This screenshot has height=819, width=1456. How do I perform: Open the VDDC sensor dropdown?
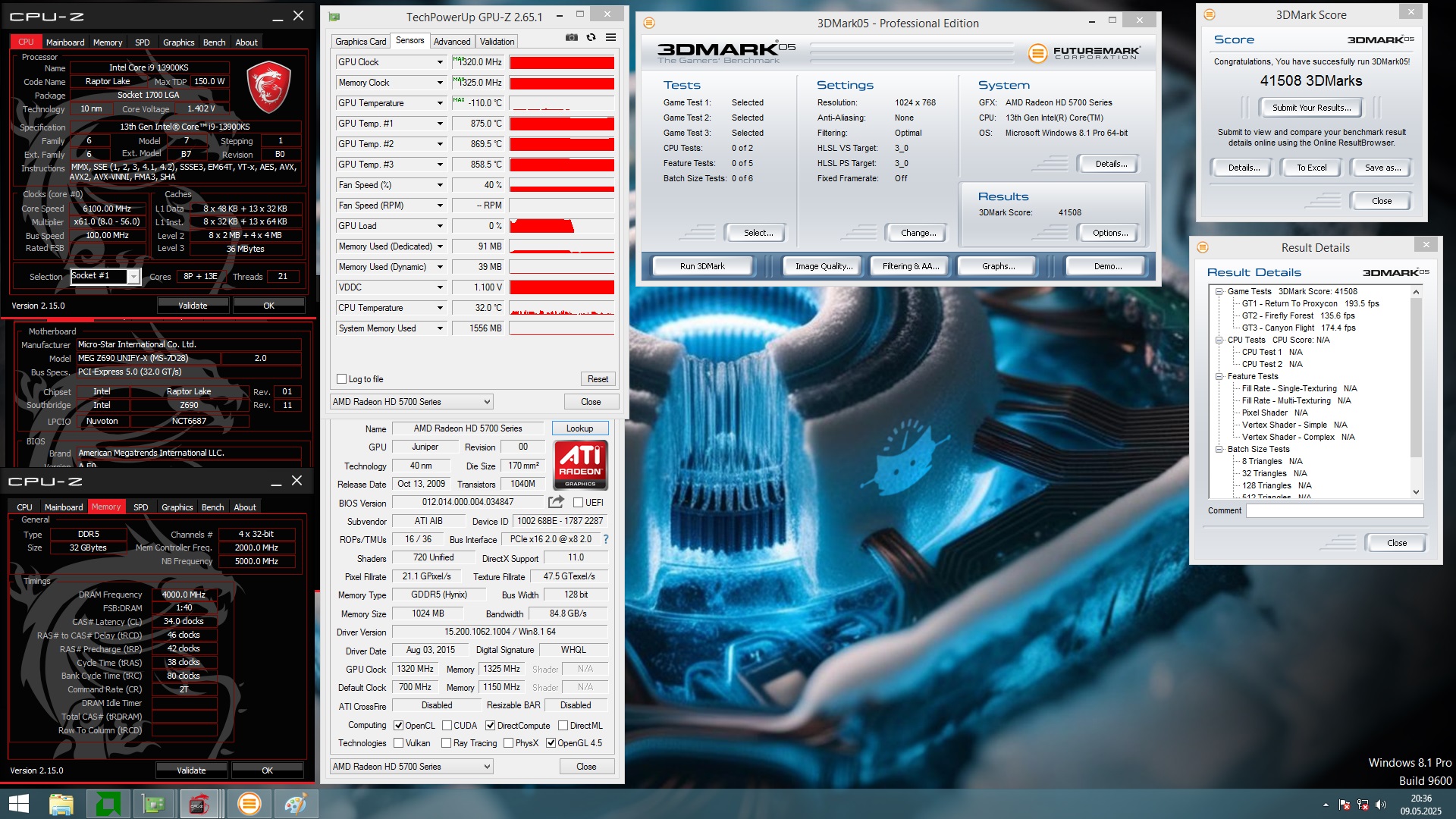pyautogui.click(x=439, y=287)
